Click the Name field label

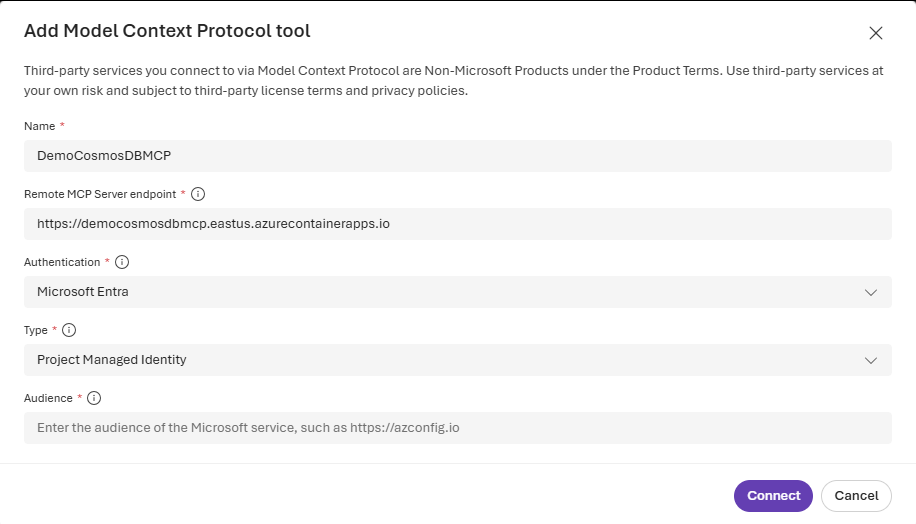pyautogui.click(x=39, y=126)
